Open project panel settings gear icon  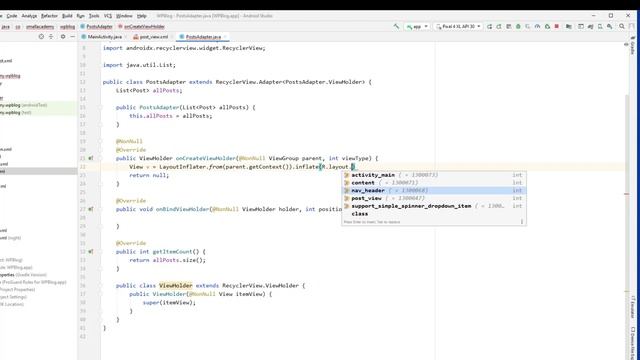(63, 37)
